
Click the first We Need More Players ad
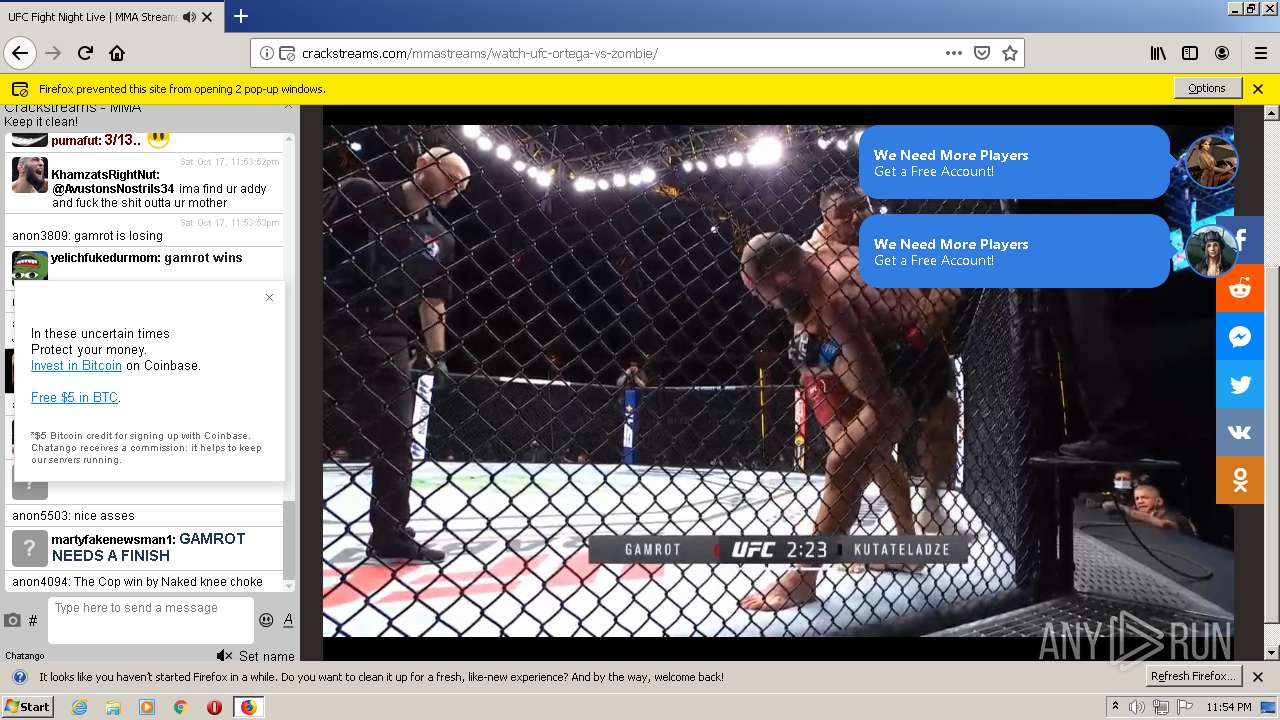(1014, 162)
